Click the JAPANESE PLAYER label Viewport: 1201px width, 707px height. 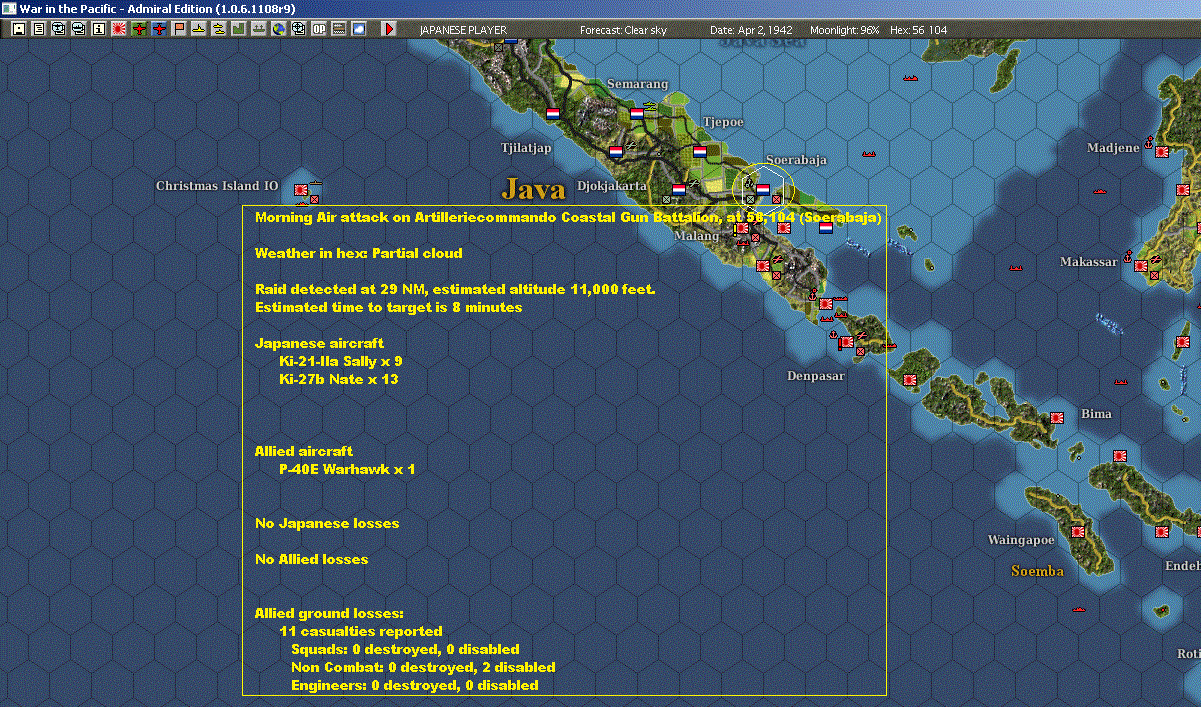[463, 30]
